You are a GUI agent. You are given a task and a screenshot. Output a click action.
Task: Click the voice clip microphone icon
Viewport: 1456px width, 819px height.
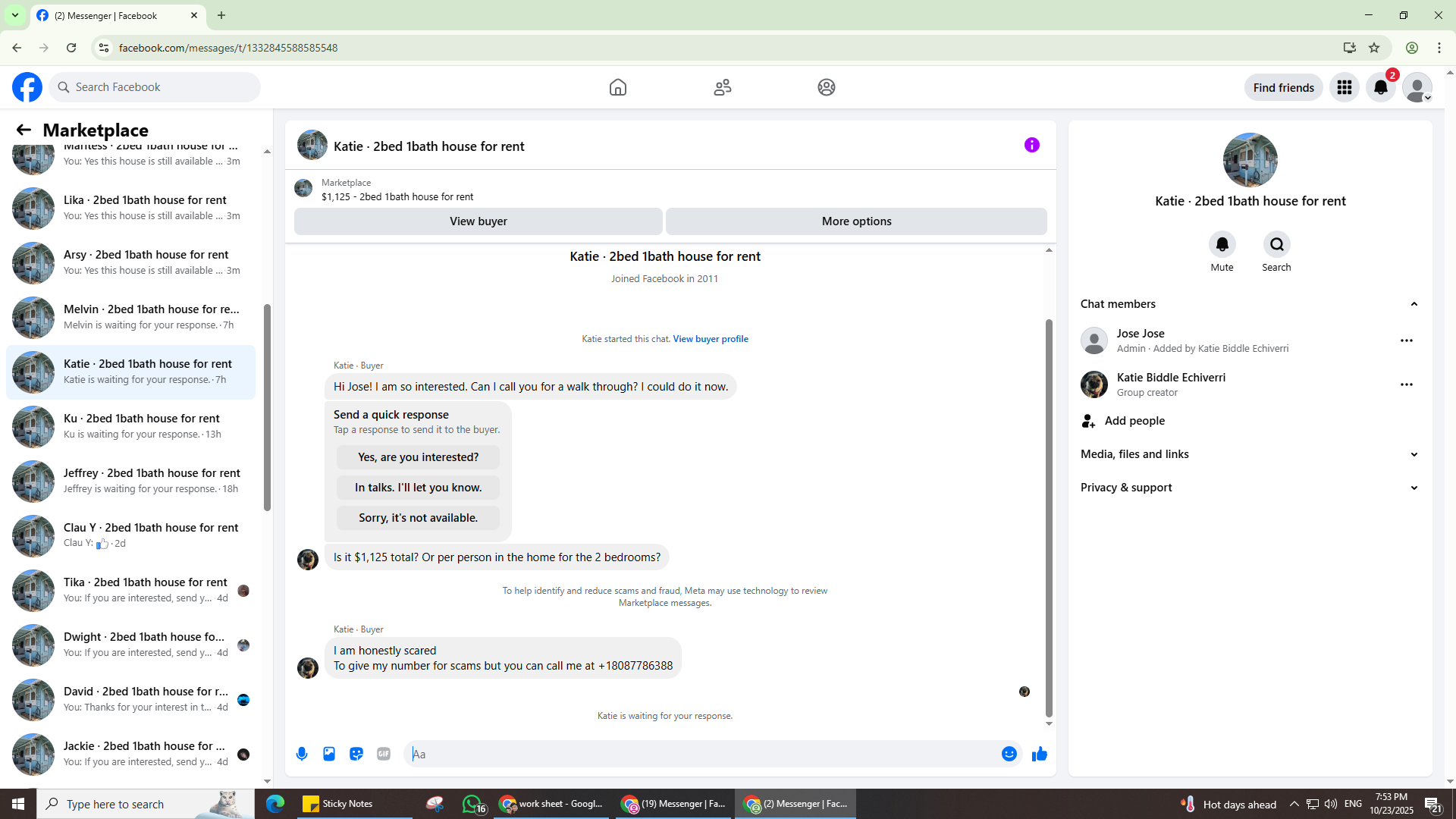(302, 754)
